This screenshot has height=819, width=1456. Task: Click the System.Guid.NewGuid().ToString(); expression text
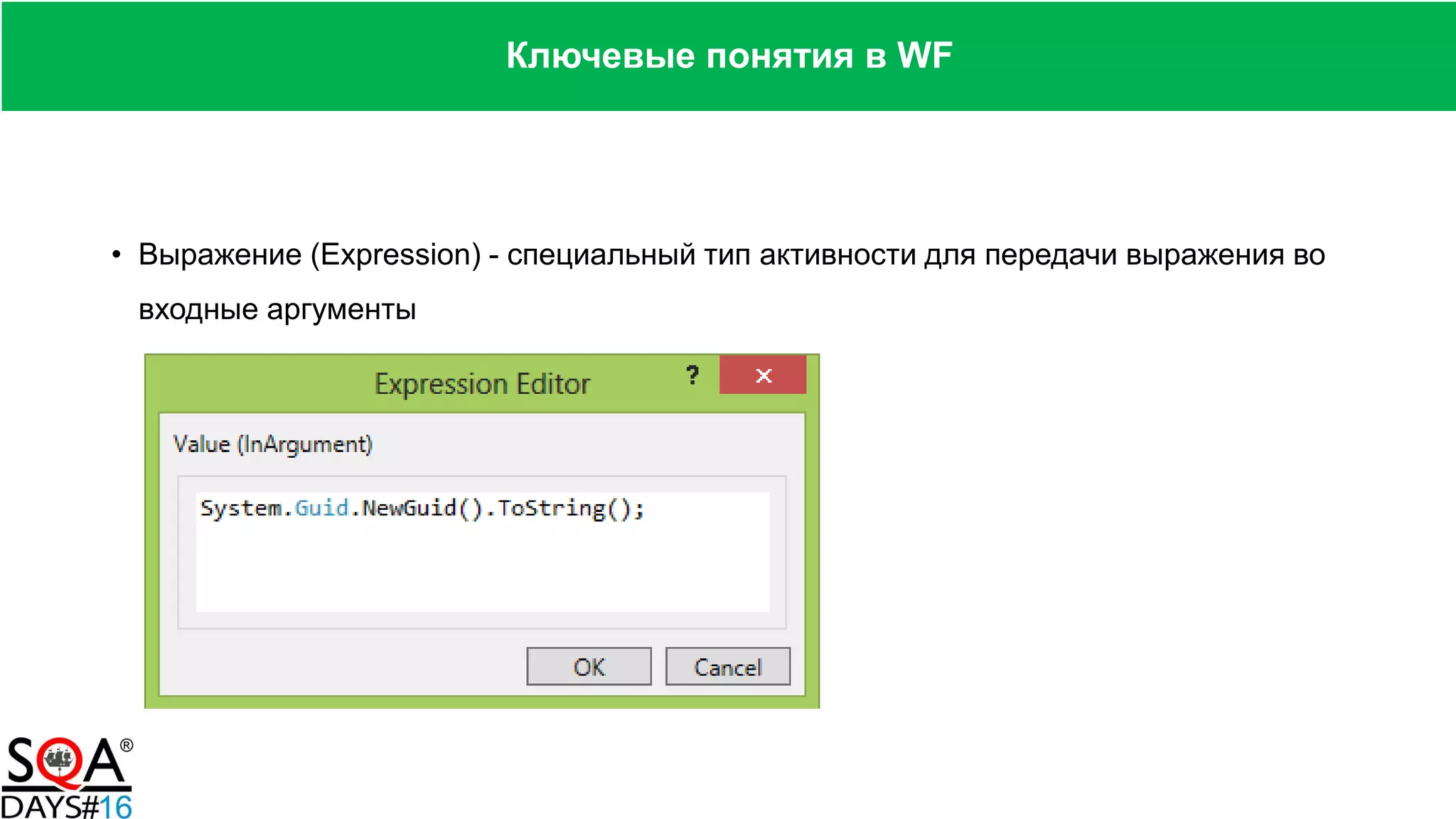pyautogui.click(x=422, y=509)
